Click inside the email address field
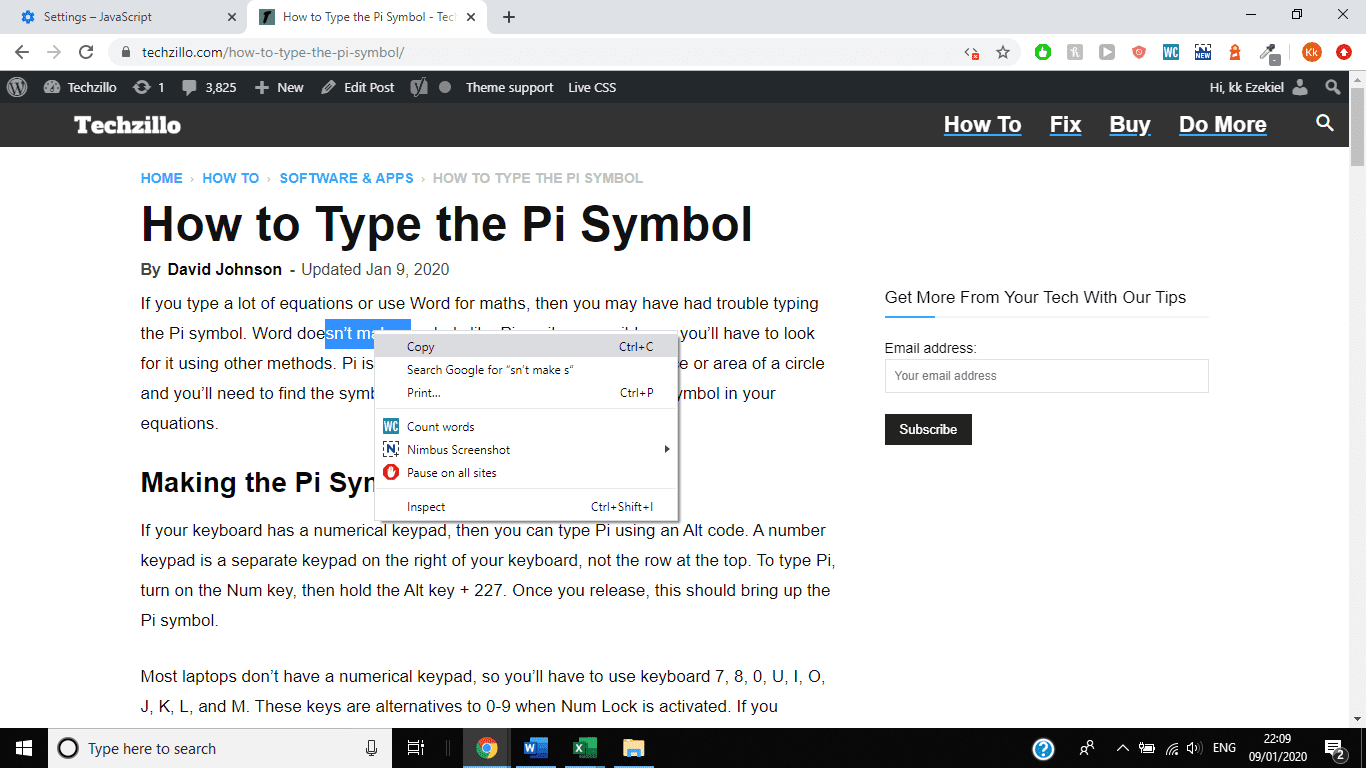Viewport: 1366px width, 768px height. point(1046,376)
